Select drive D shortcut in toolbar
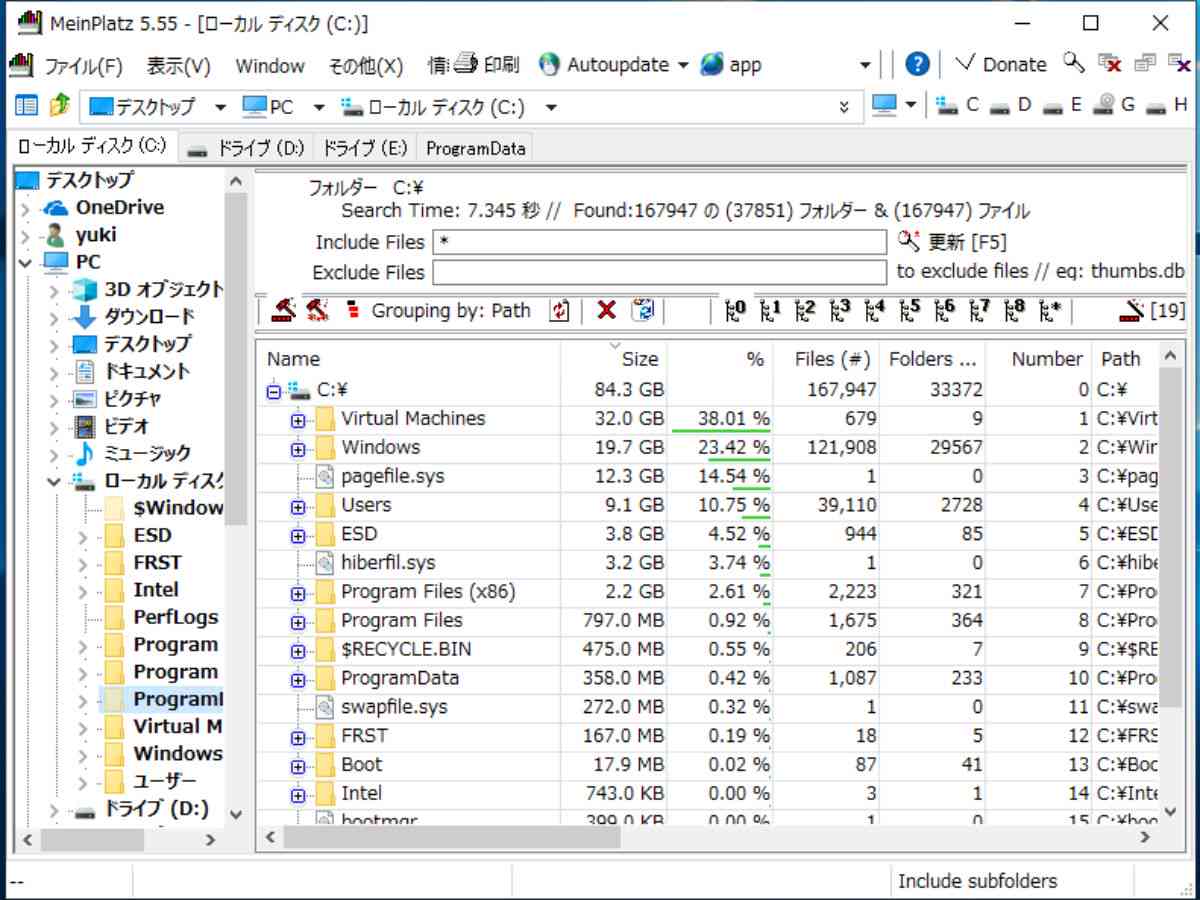The height and width of the screenshot is (900, 1200). point(1010,105)
